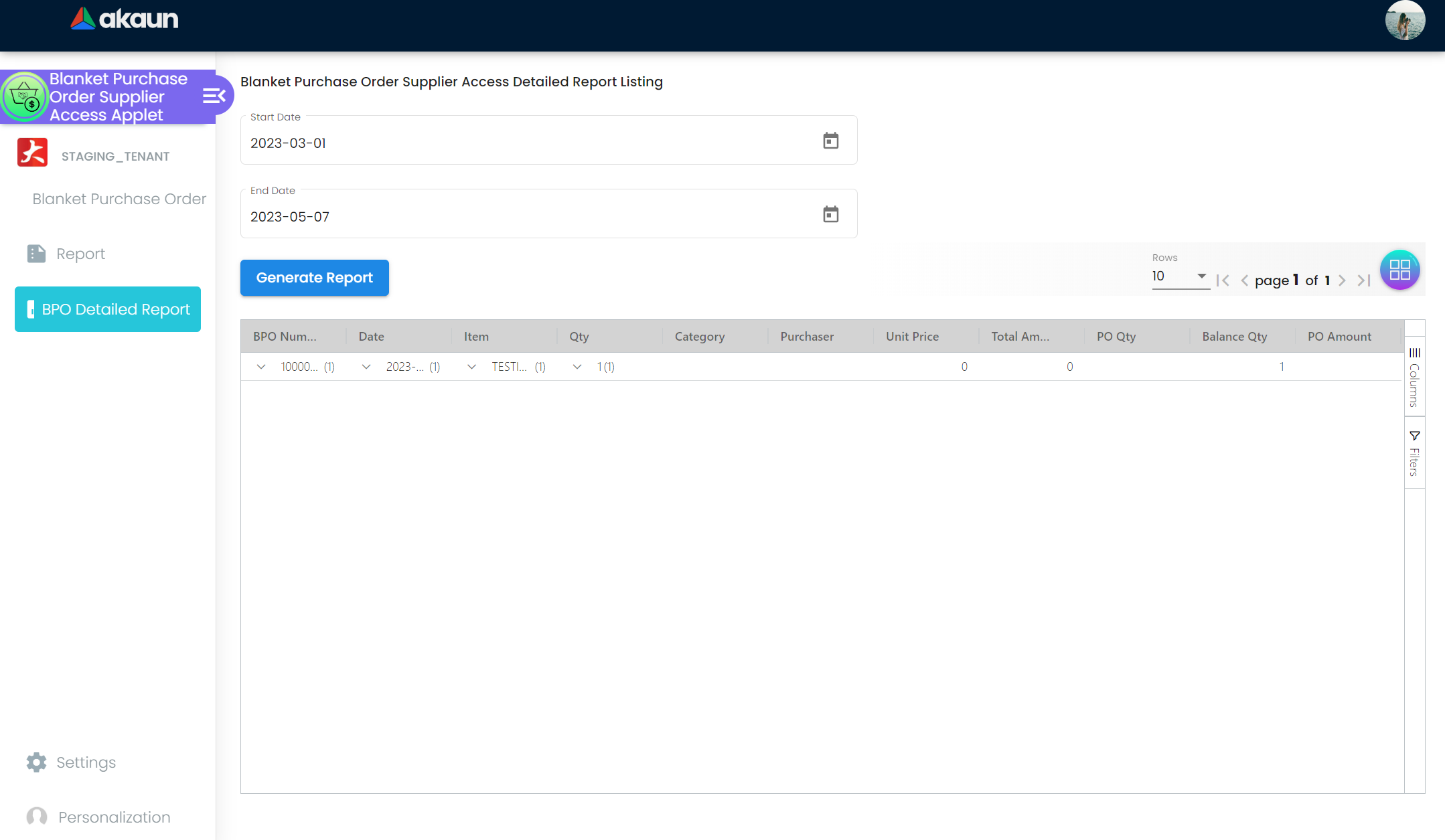Go to the first page

[x=1223, y=280]
